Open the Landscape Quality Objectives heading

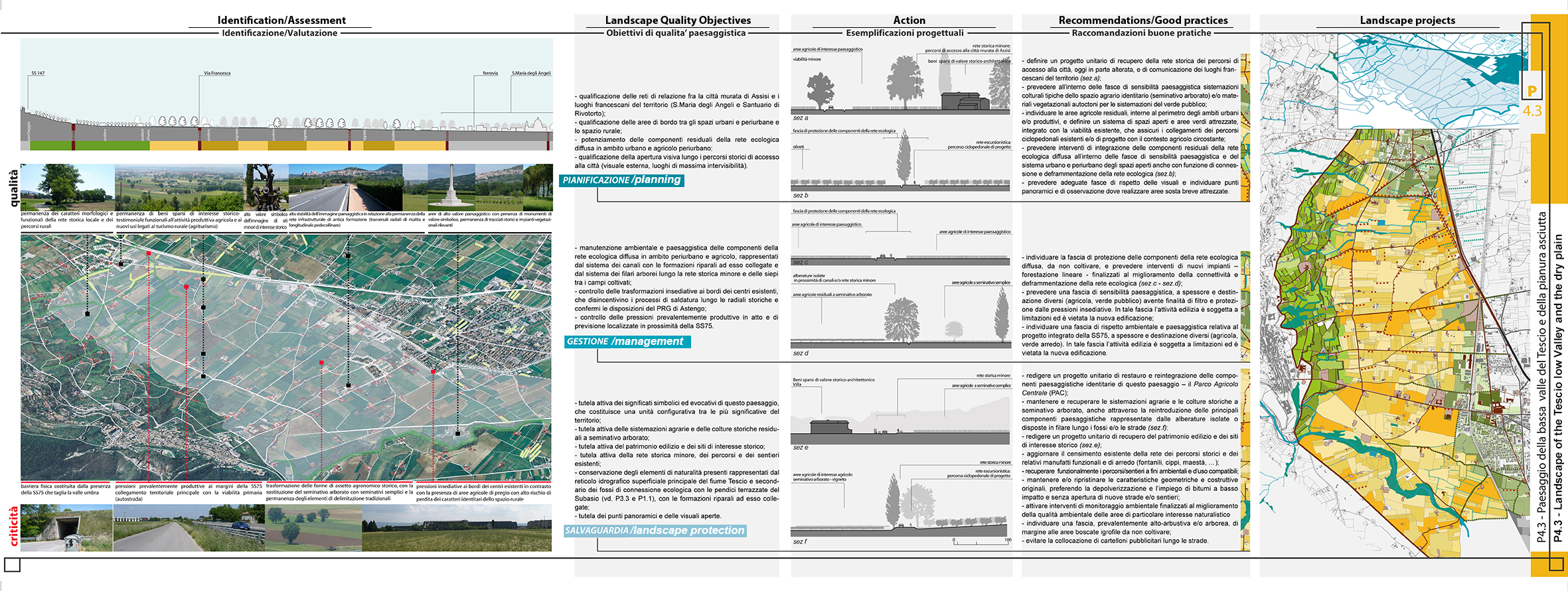[x=678, y=21]
